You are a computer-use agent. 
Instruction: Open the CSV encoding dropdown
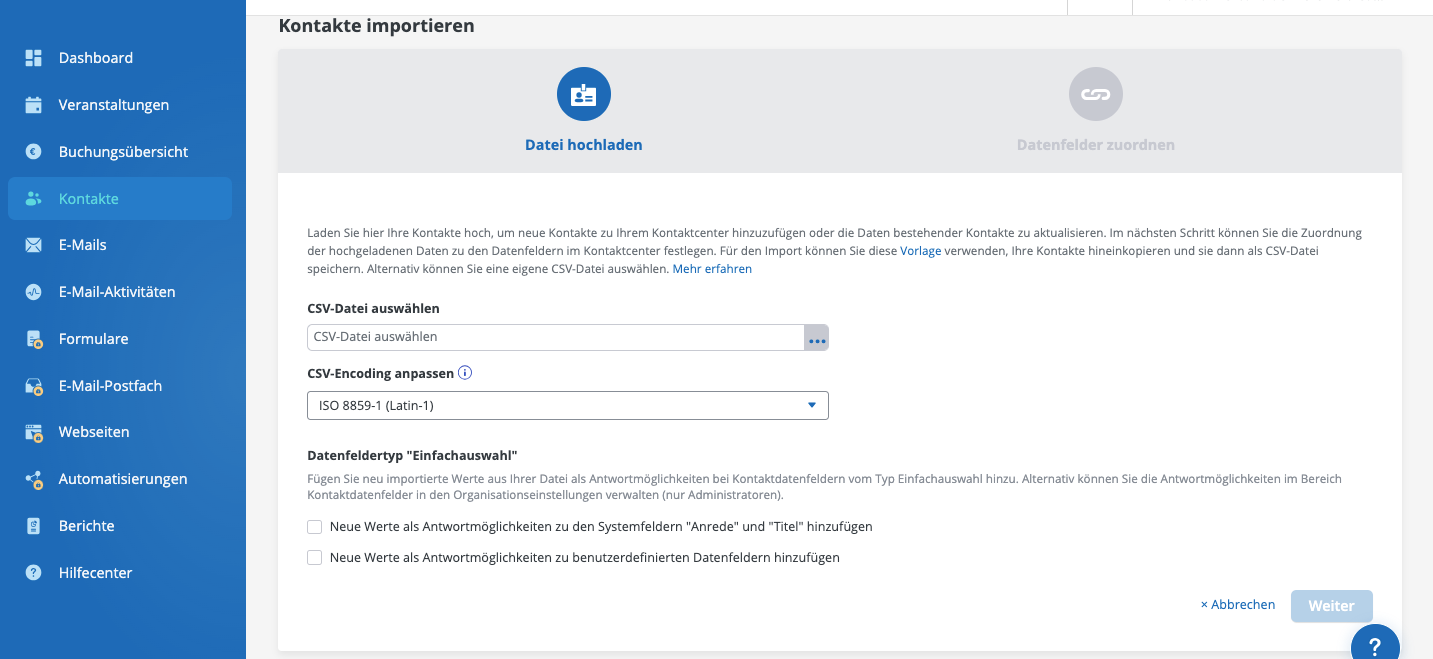point(567,406)
